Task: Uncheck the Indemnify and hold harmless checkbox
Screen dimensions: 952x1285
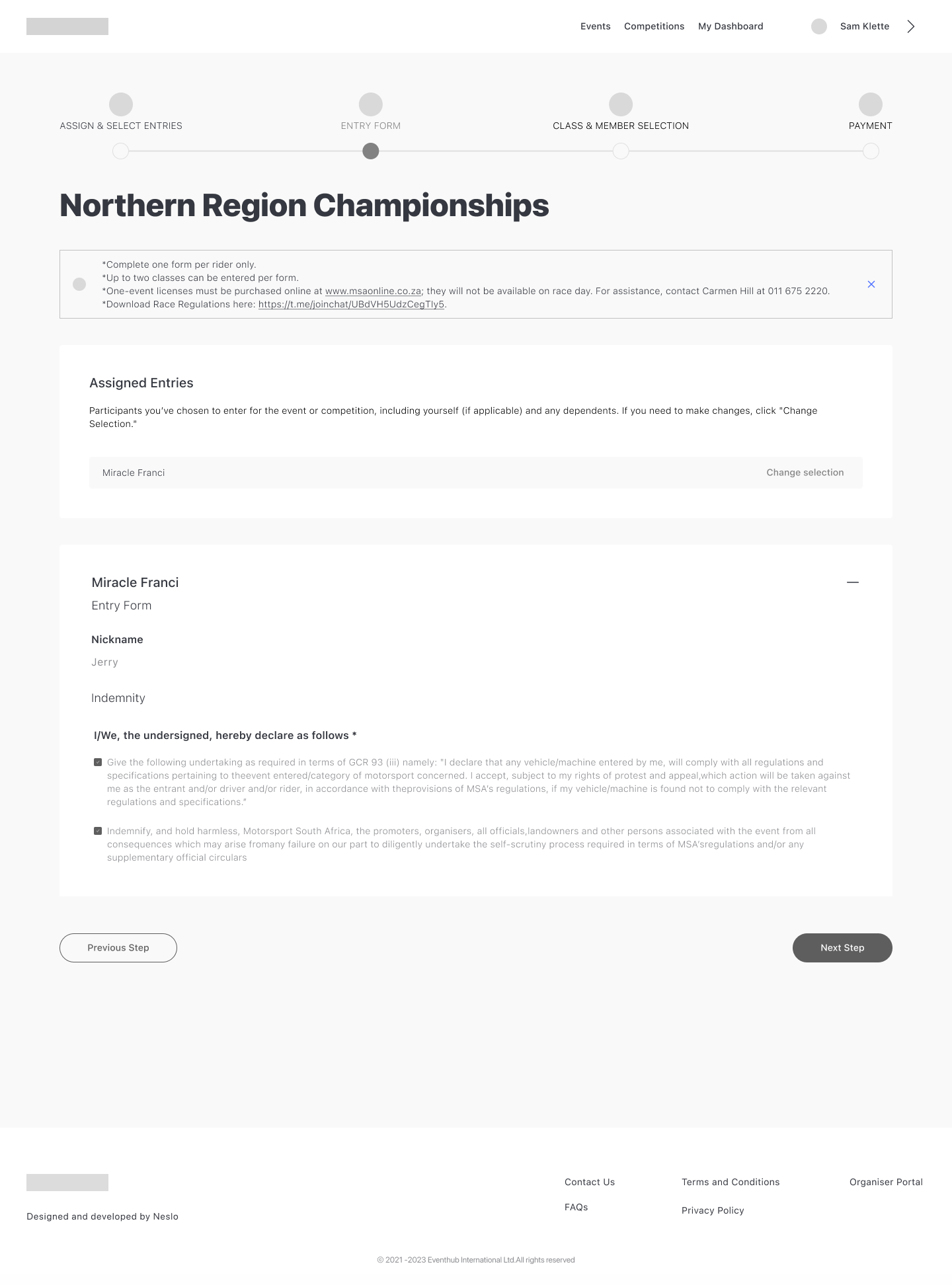Action: (98, 831)
